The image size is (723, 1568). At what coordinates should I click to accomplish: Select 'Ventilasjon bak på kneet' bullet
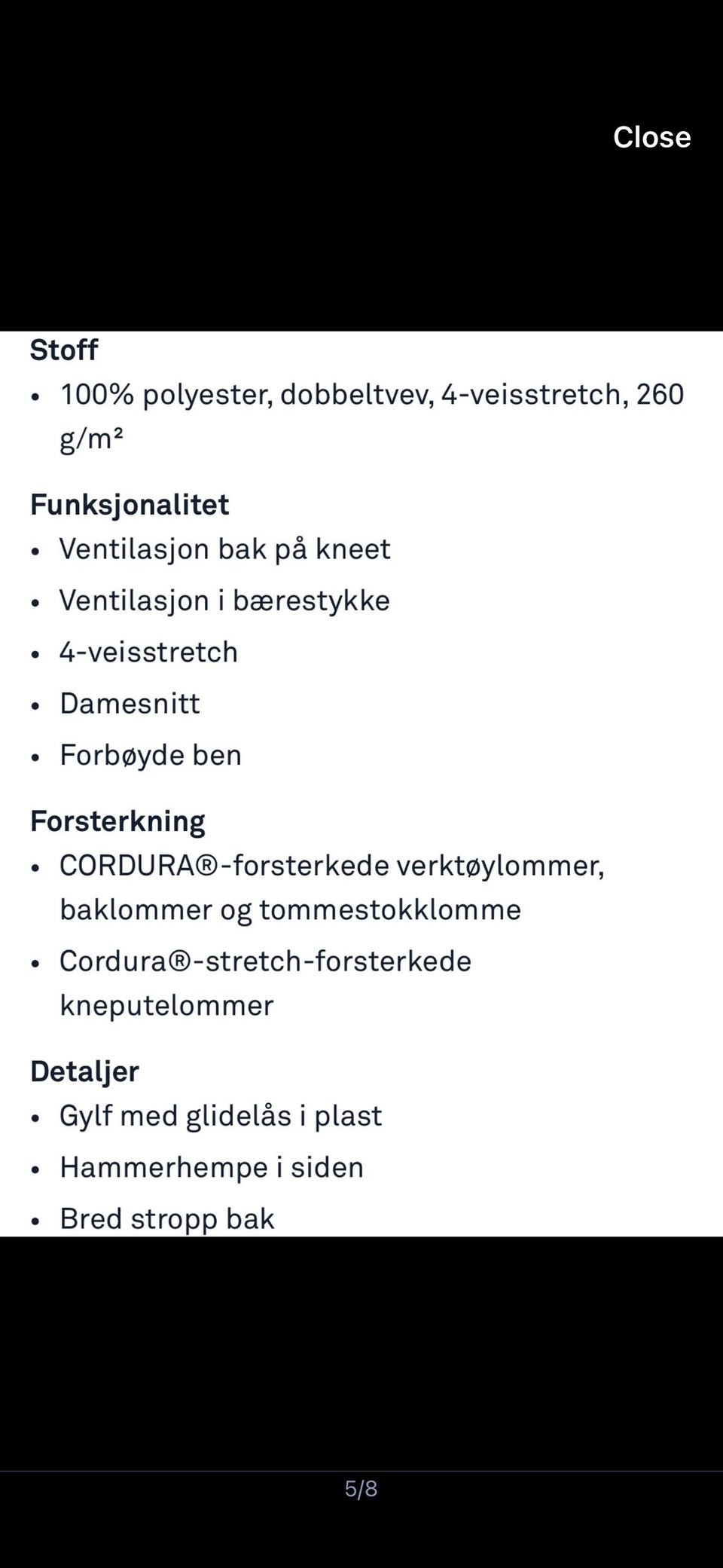[225, 549]
